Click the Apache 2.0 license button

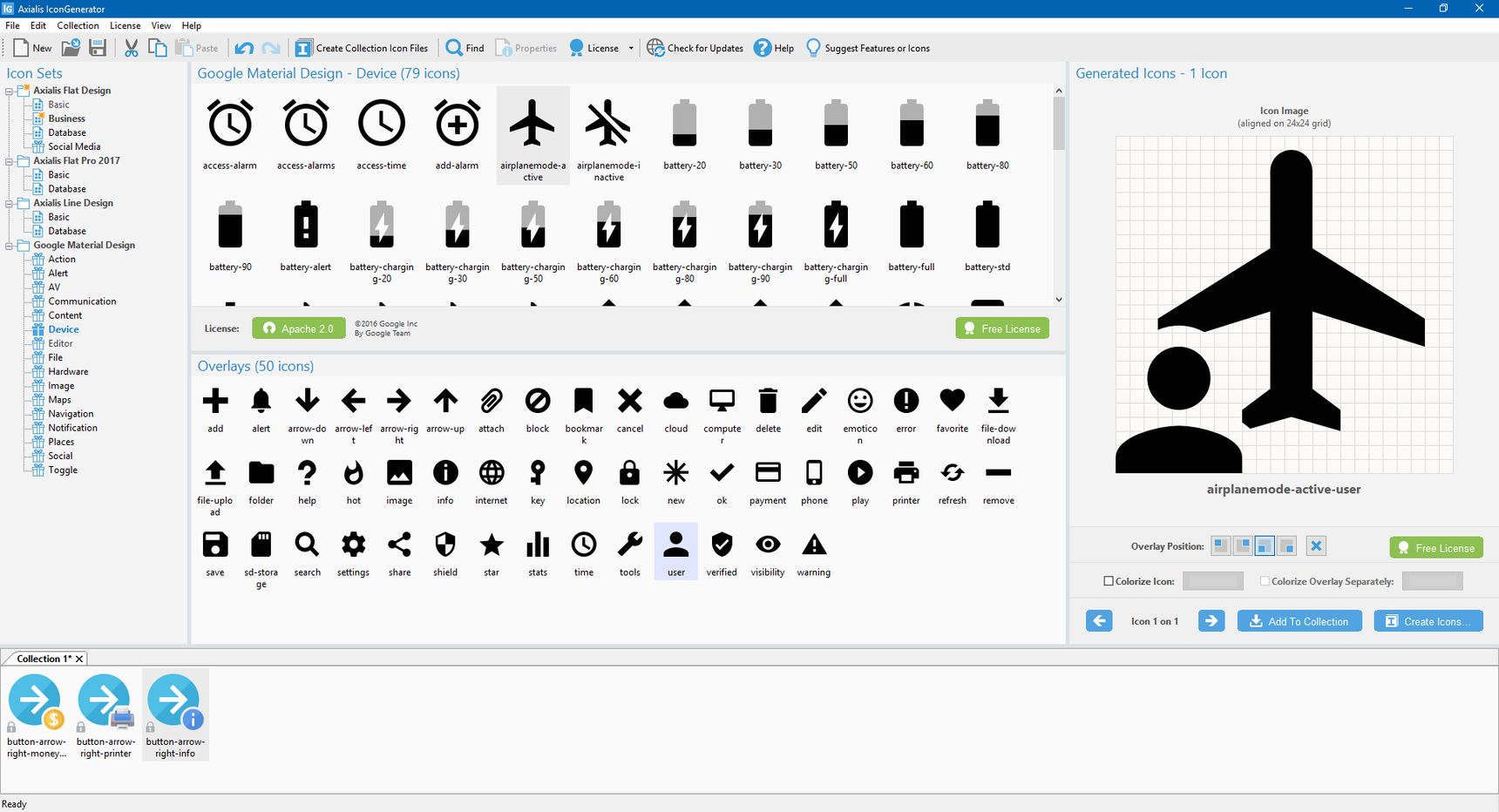(299, 328)
